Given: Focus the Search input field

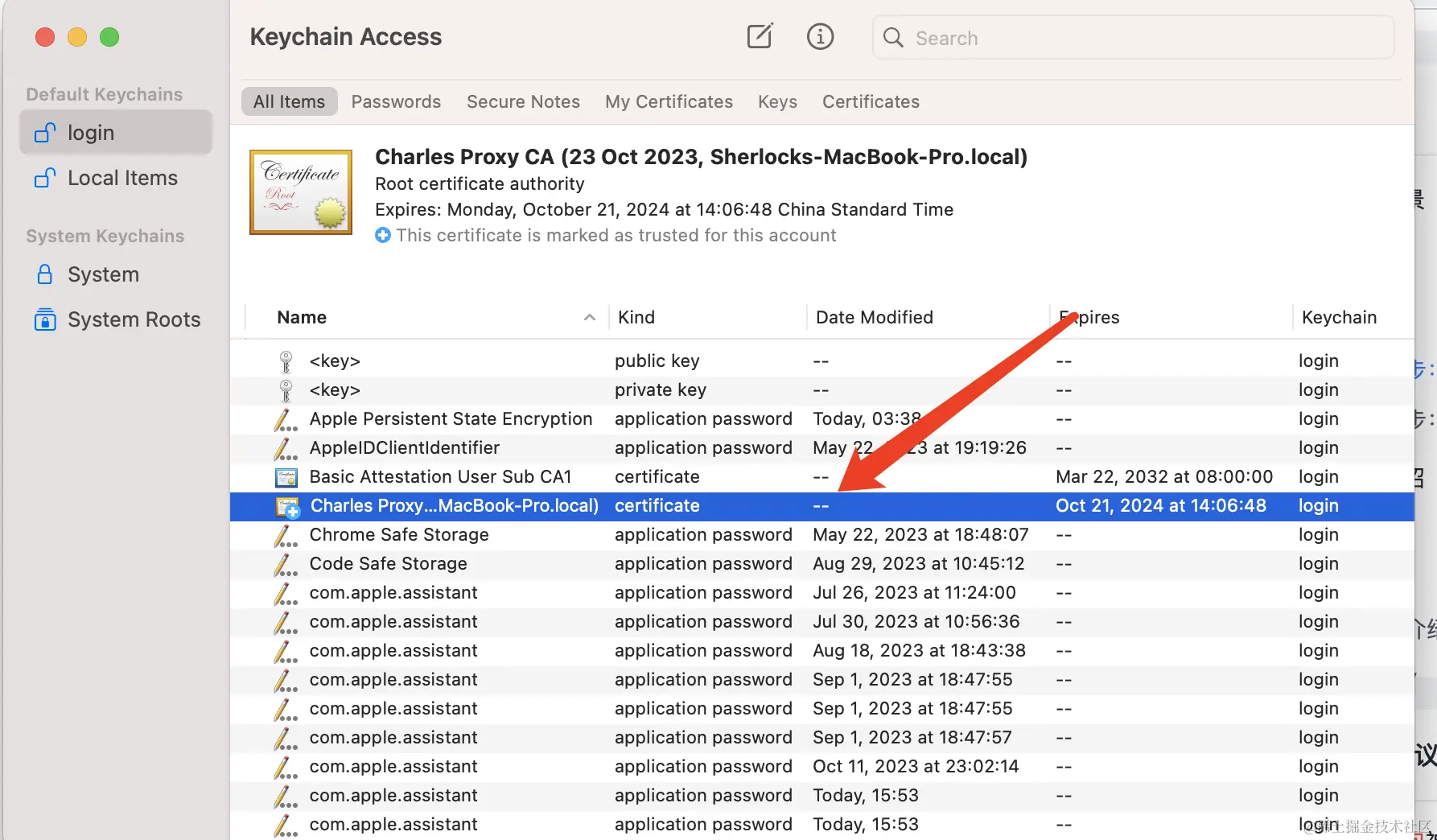Looking at the screenshot, I should (1133, 38).
